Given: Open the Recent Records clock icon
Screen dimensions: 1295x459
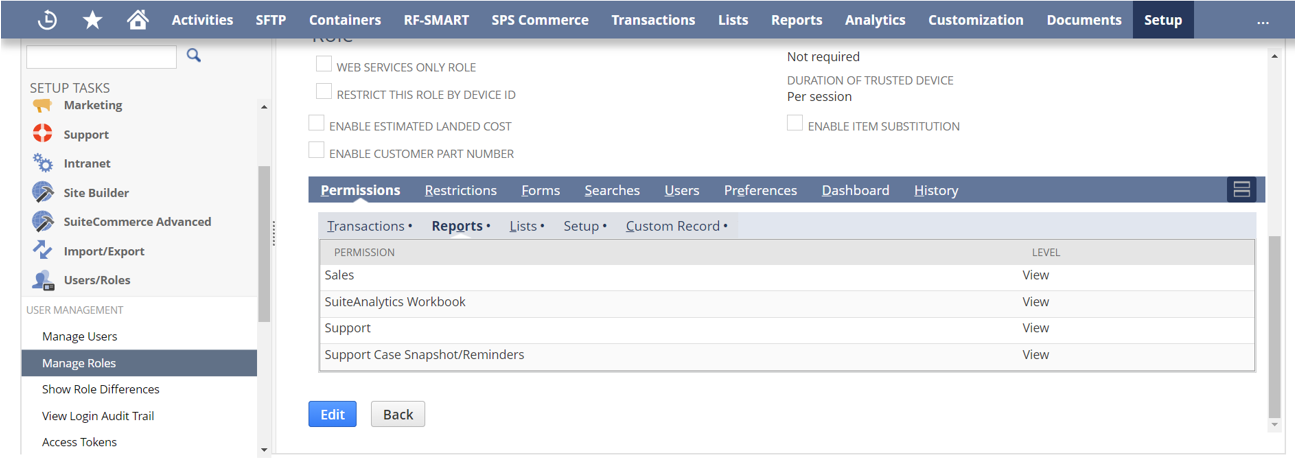Looking at the screenshot, I should 47,20.
